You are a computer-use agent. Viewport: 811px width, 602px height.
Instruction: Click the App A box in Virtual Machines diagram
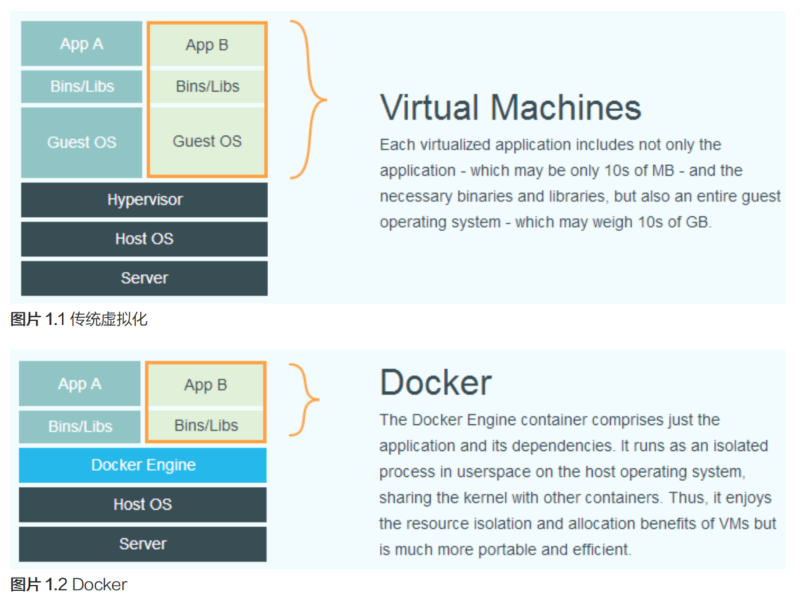click(x=81, y=43)
